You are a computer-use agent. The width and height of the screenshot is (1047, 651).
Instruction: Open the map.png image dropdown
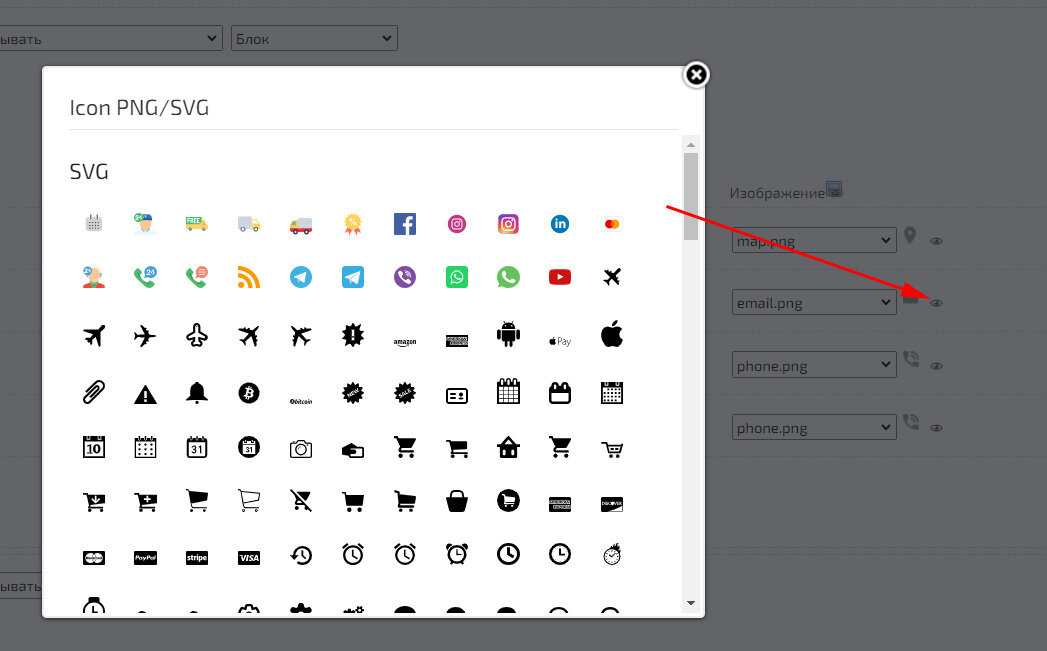coord(813,240)
